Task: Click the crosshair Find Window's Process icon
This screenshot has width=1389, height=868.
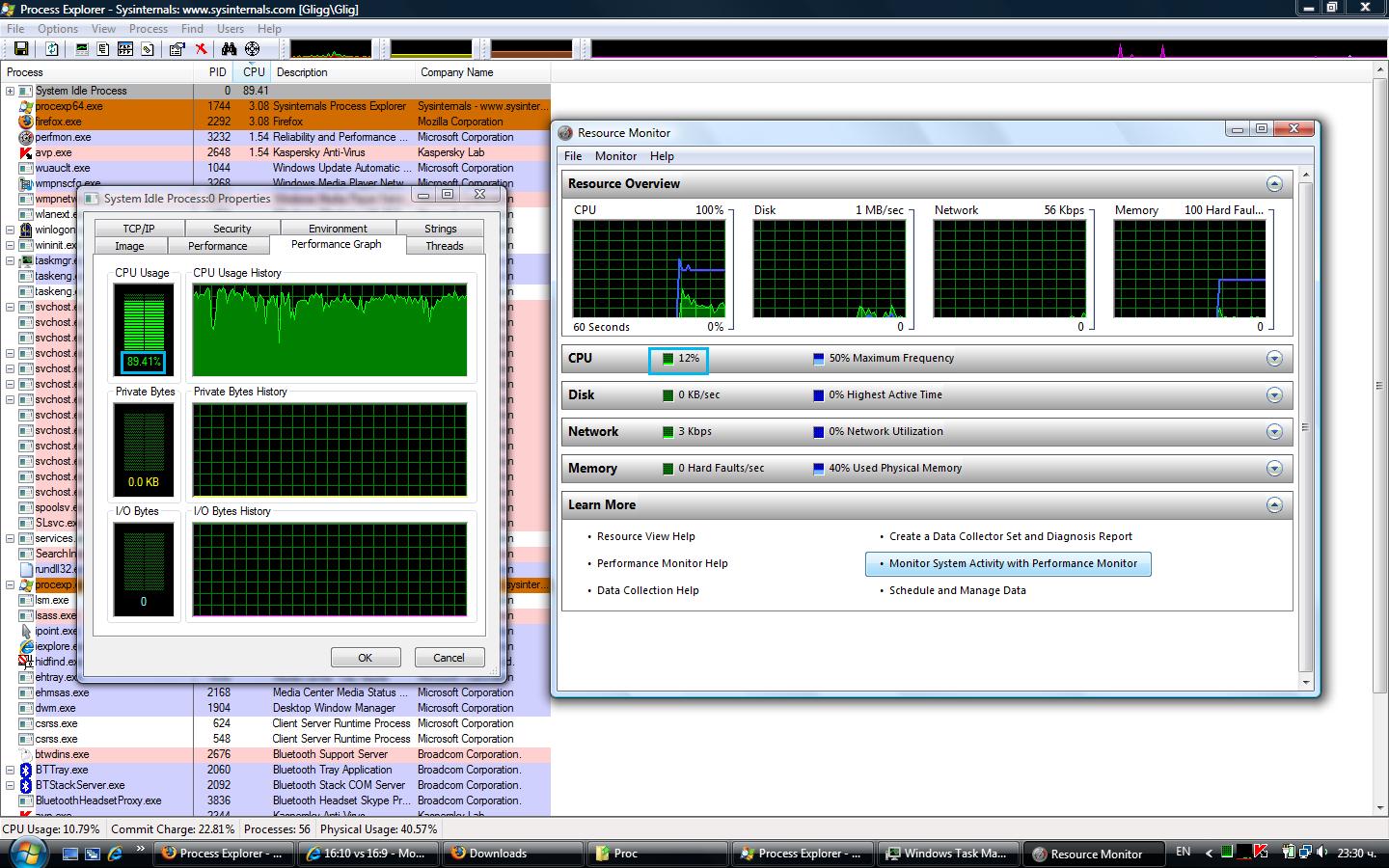Action: click(253, 48)
